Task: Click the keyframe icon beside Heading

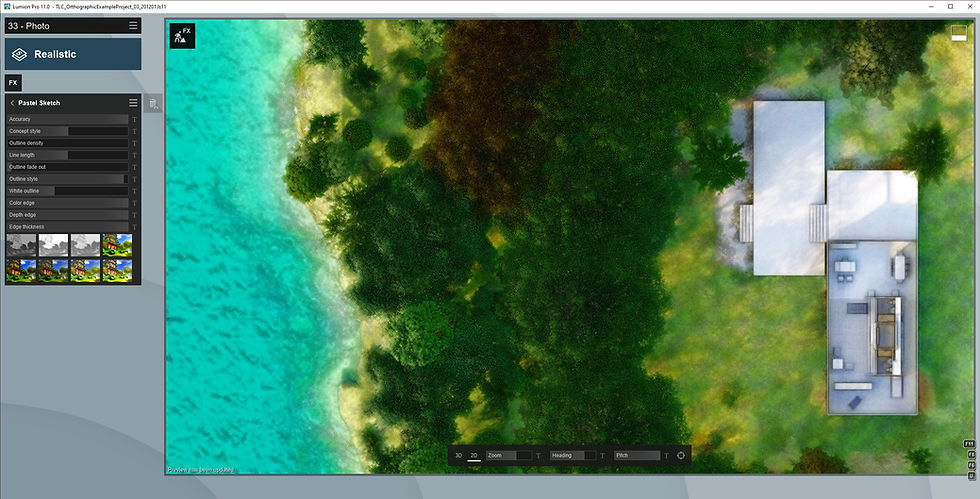Action: click(x=602, y=456)
